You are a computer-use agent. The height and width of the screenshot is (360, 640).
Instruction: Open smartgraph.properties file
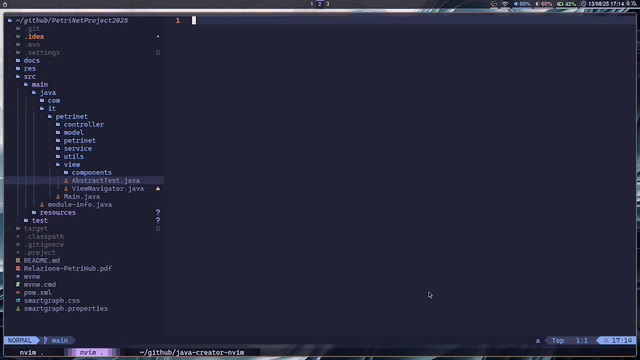pyautogui.click(x=65, y=309)
